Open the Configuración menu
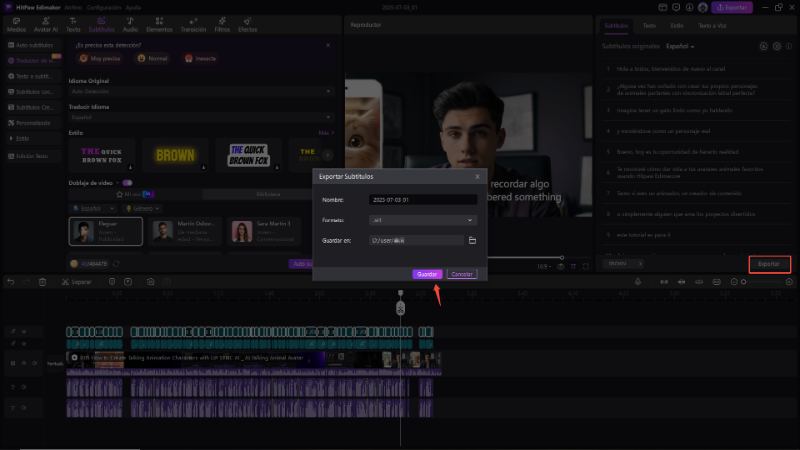800x450 pixels. [x=104, y=8]
